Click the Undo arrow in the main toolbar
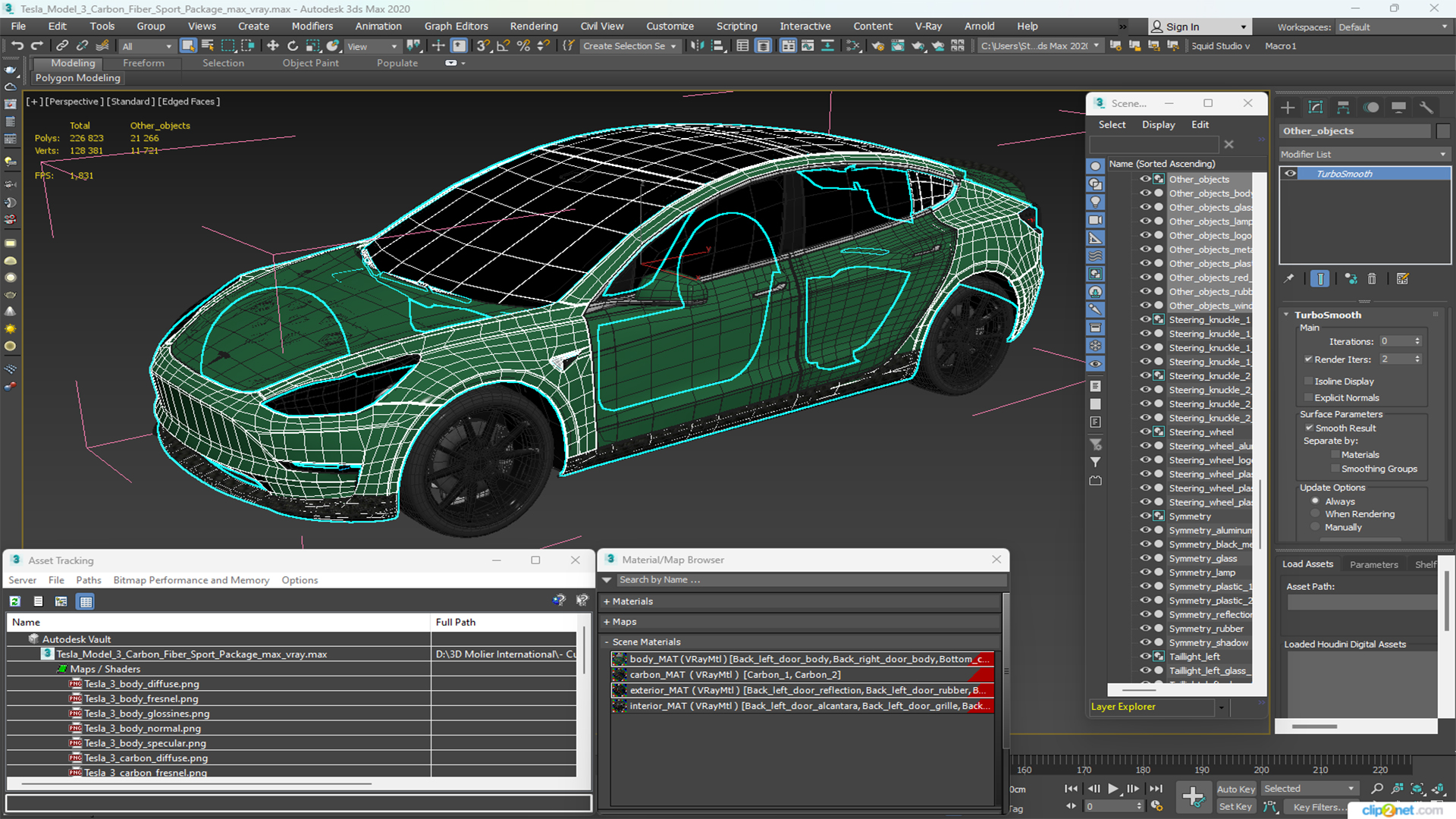1456x819 pixels. (17, 46)
